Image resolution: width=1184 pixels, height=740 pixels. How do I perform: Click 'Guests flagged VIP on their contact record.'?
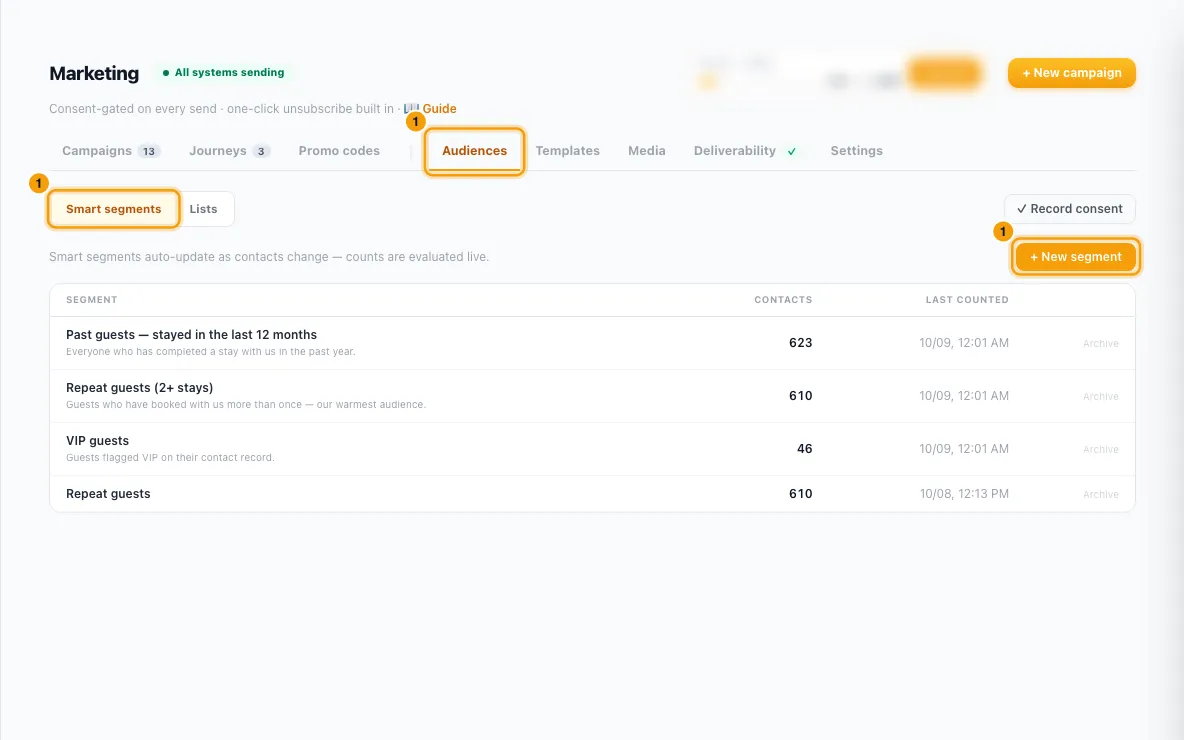tap(170, 458)
